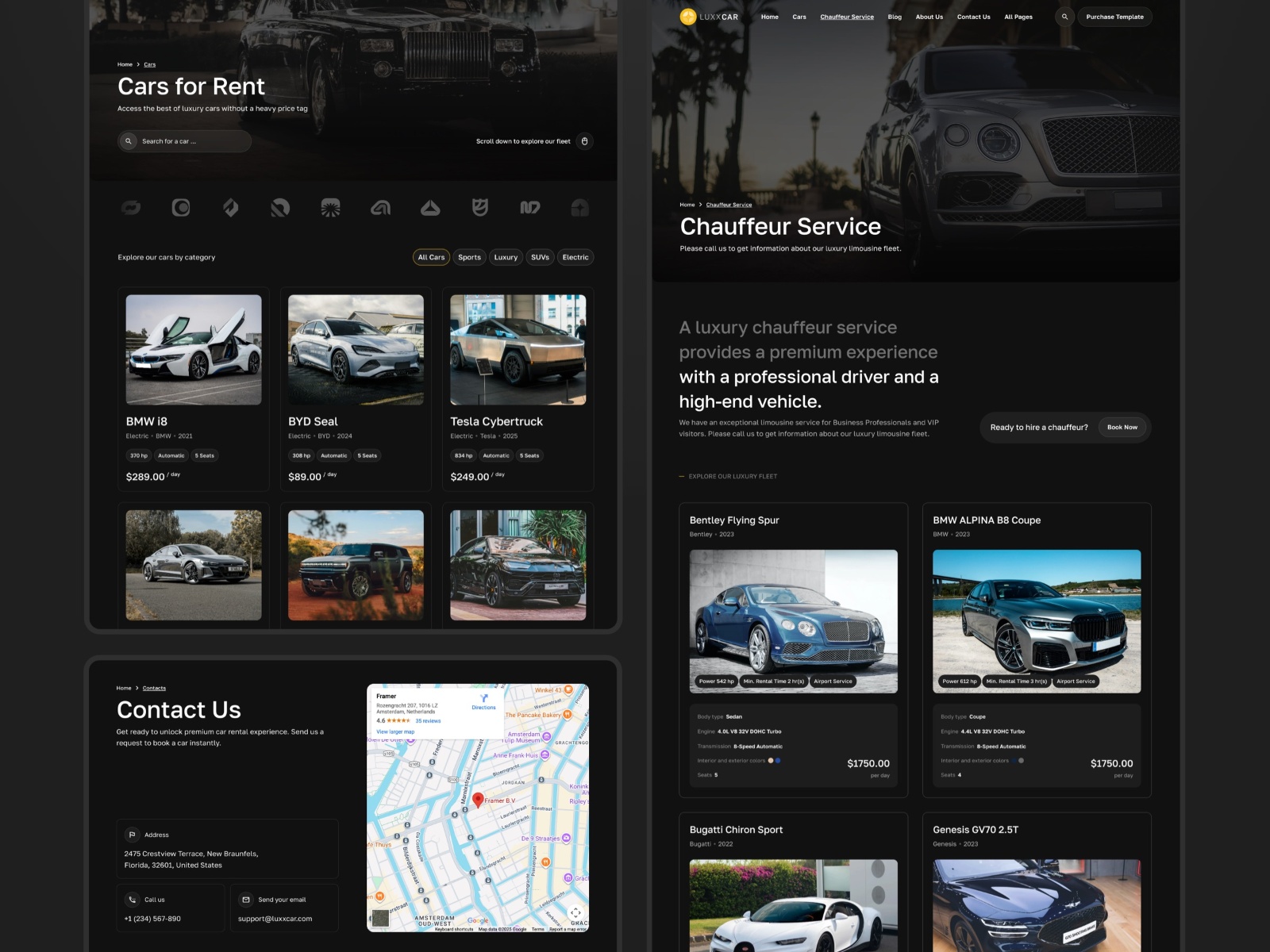The width and height of the screenshot is (1270, 952).
Task: Select the All Cars category filter
Action: click(x=431, y=257)
